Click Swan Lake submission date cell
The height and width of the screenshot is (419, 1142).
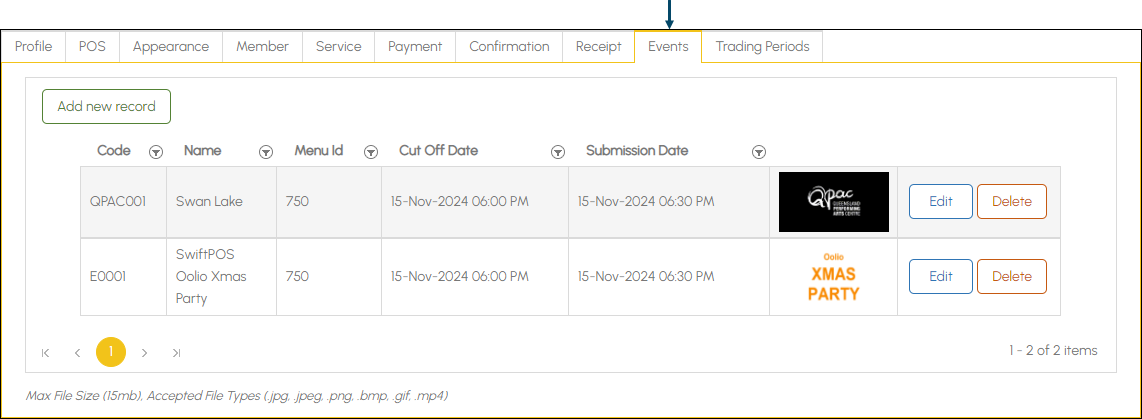(x=669, y=202)
